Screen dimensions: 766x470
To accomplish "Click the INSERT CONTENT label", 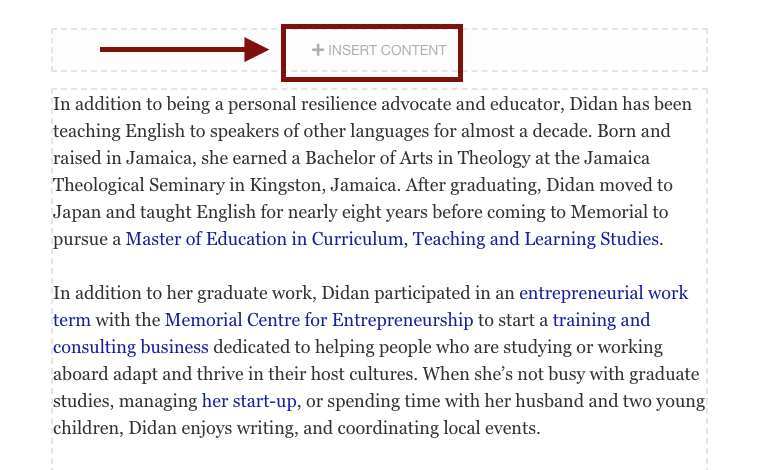I will pos(387,50).
